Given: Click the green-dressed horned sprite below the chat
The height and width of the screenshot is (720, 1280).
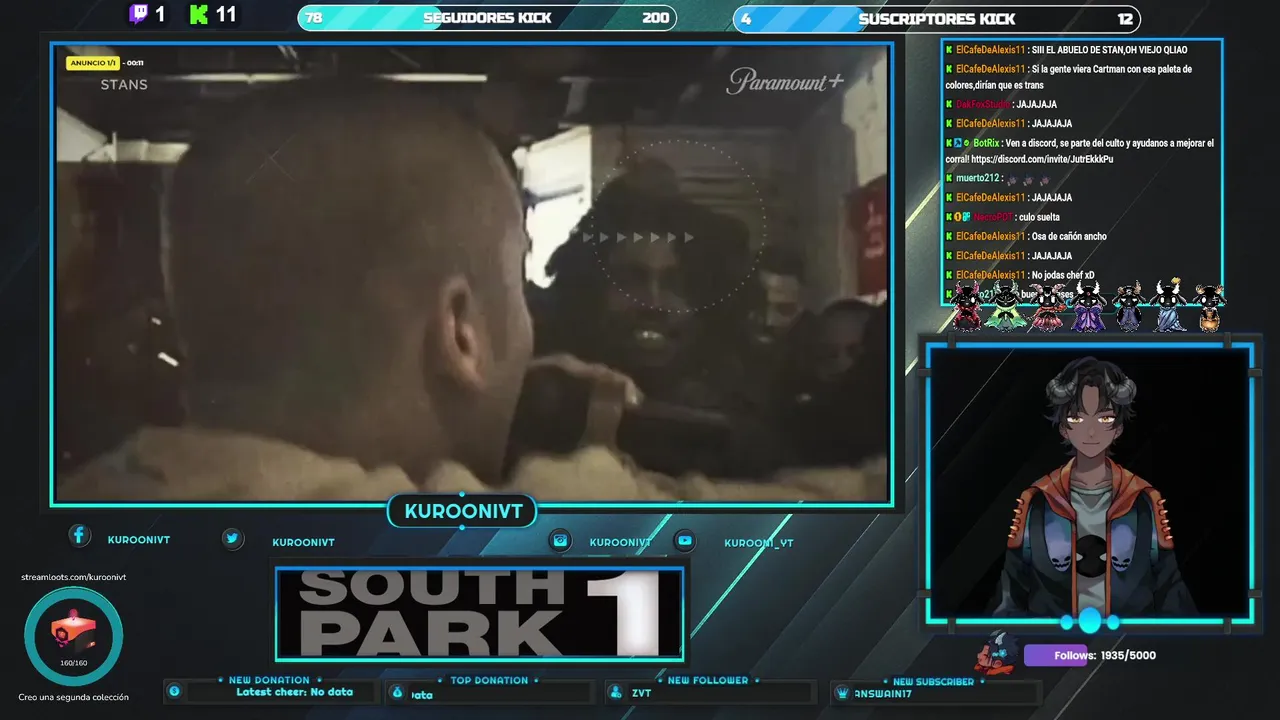Looking at the screenshot, I should (x=1004, y=306).
